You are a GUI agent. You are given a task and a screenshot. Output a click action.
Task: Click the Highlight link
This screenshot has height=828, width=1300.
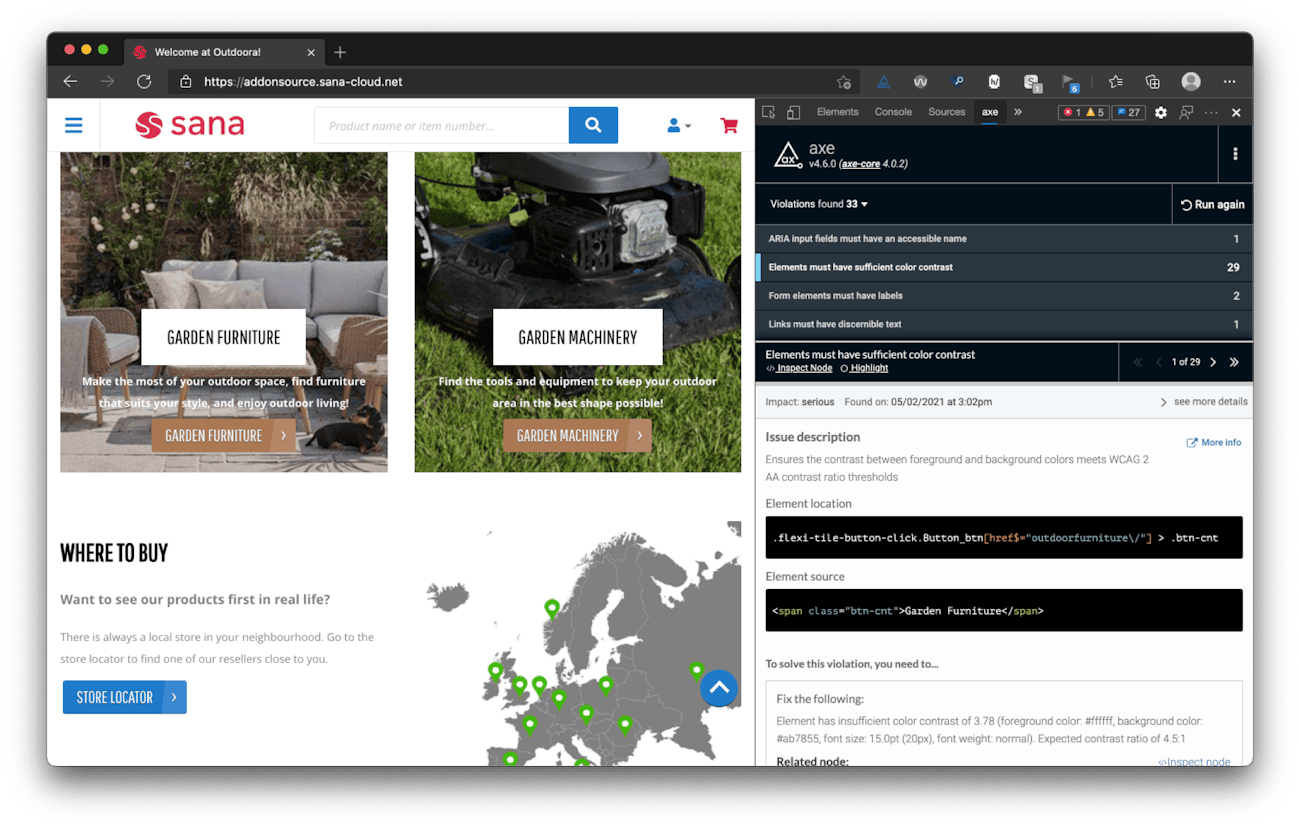click(x=865, y=368)
